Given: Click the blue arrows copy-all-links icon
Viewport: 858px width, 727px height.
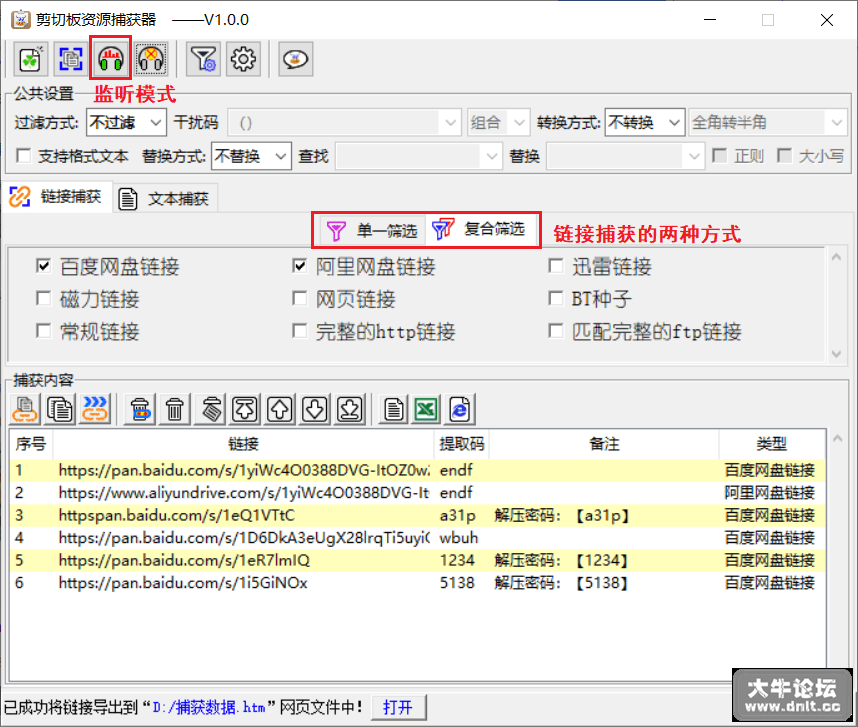Looking at the screenshot, I should tap(95, 409).
